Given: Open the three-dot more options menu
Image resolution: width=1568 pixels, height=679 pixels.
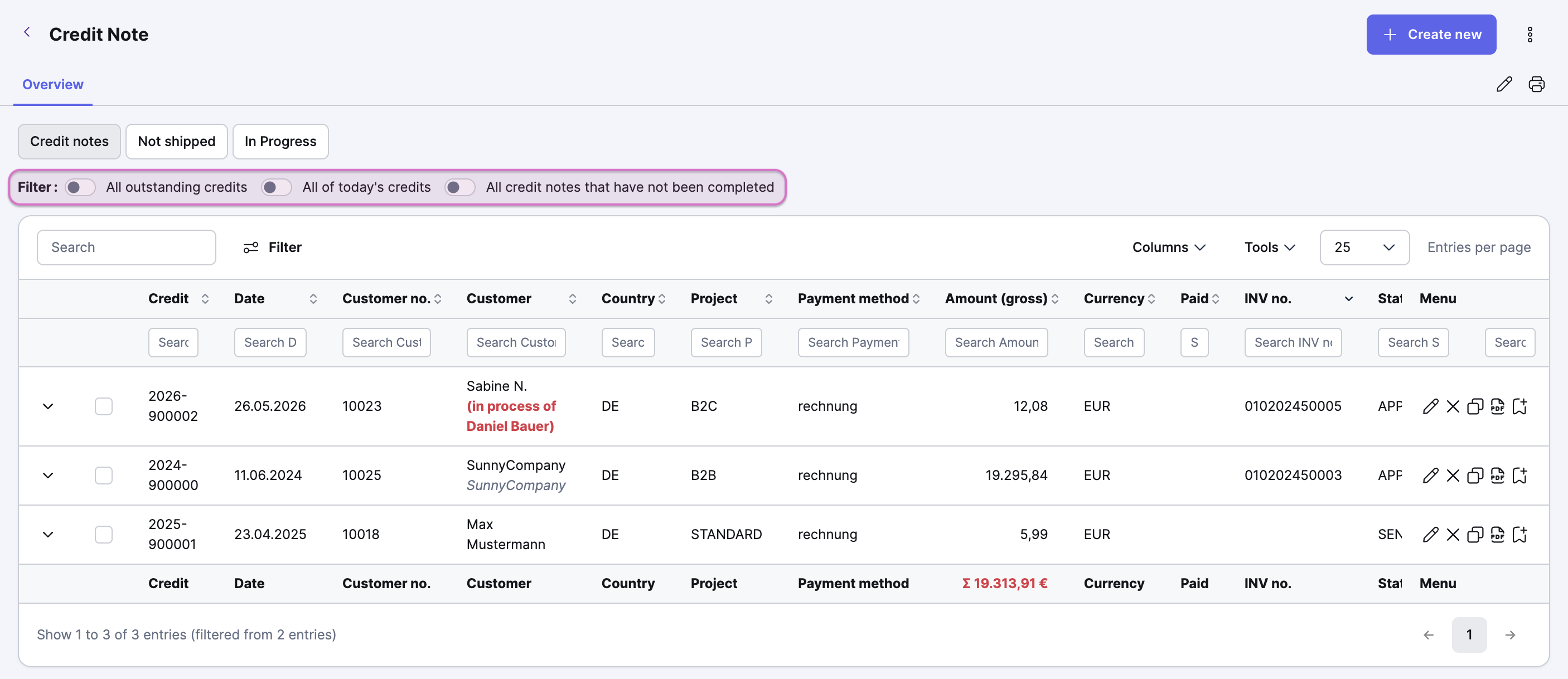Looking at the screenshot, I should tap(1530, 35).
